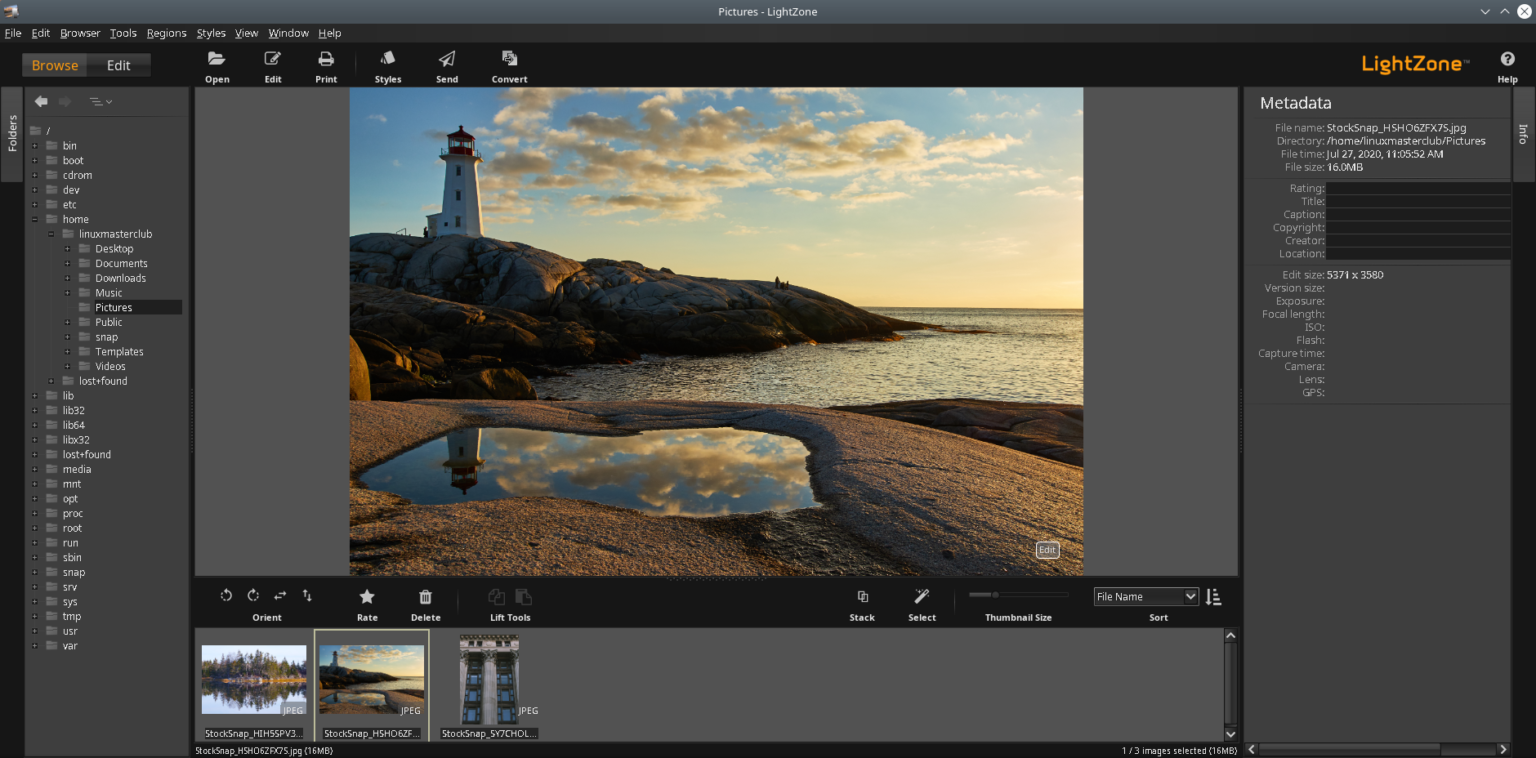Select the root / folder

(x=48, y=131)
